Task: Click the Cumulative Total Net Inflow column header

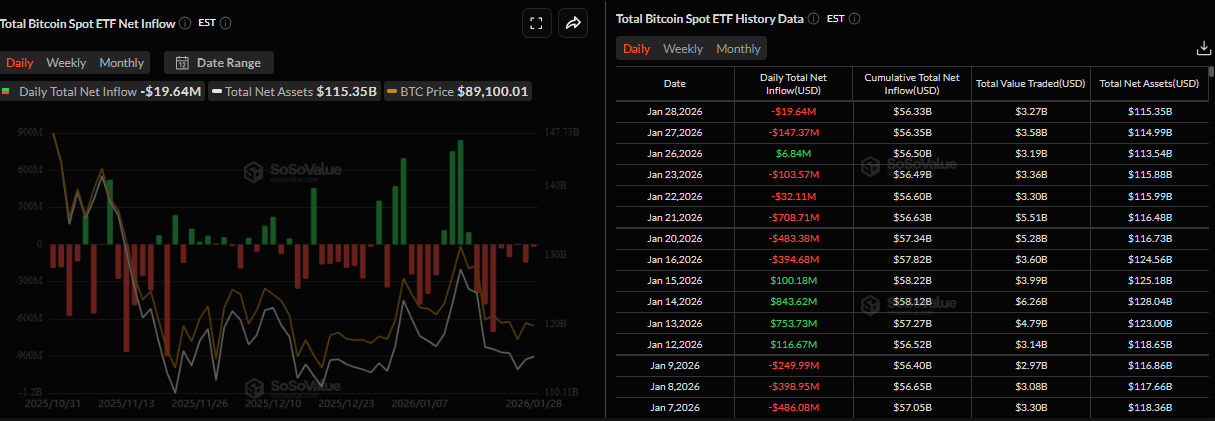Action: click(911, 84)
